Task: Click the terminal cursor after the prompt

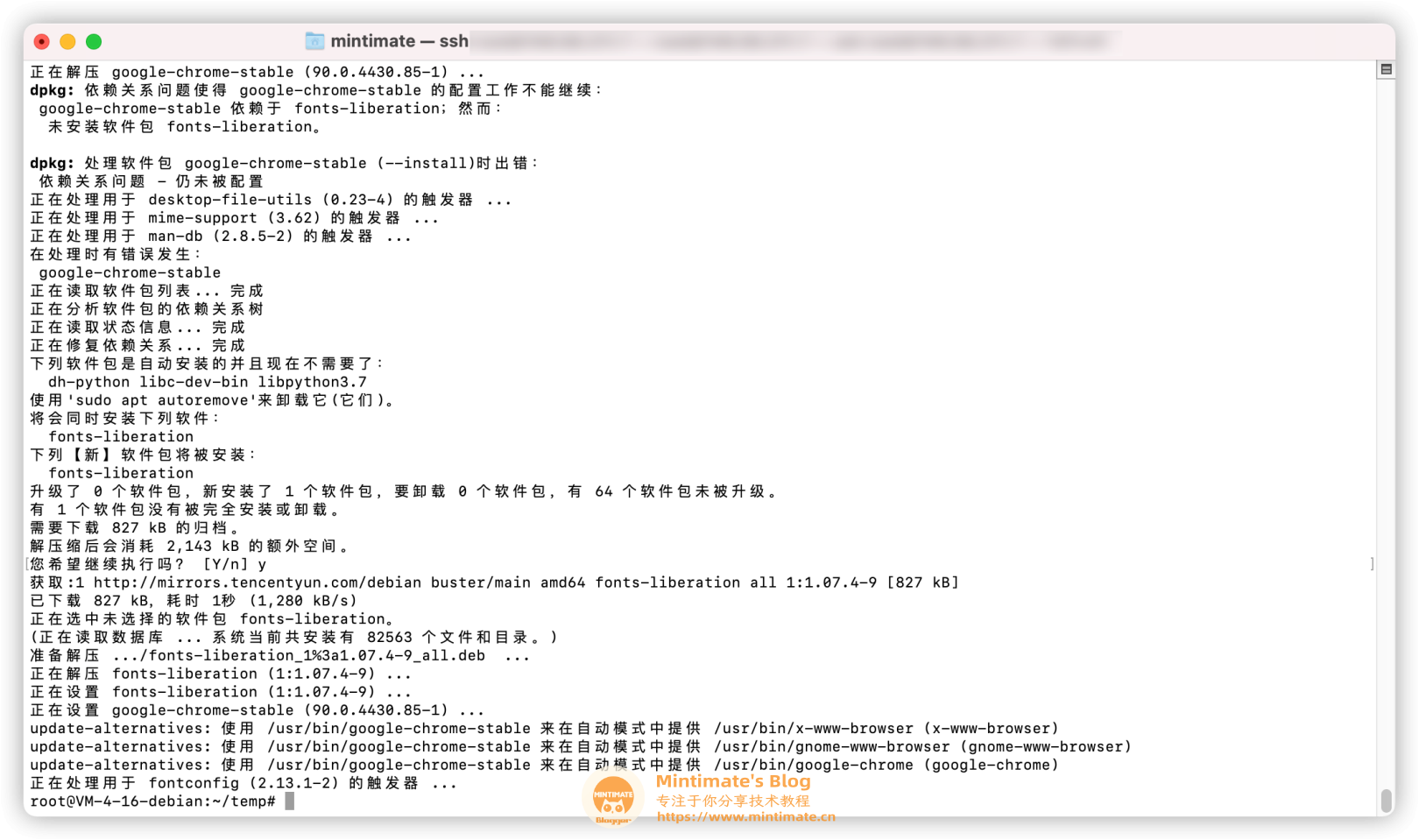Action: (290, 801)
